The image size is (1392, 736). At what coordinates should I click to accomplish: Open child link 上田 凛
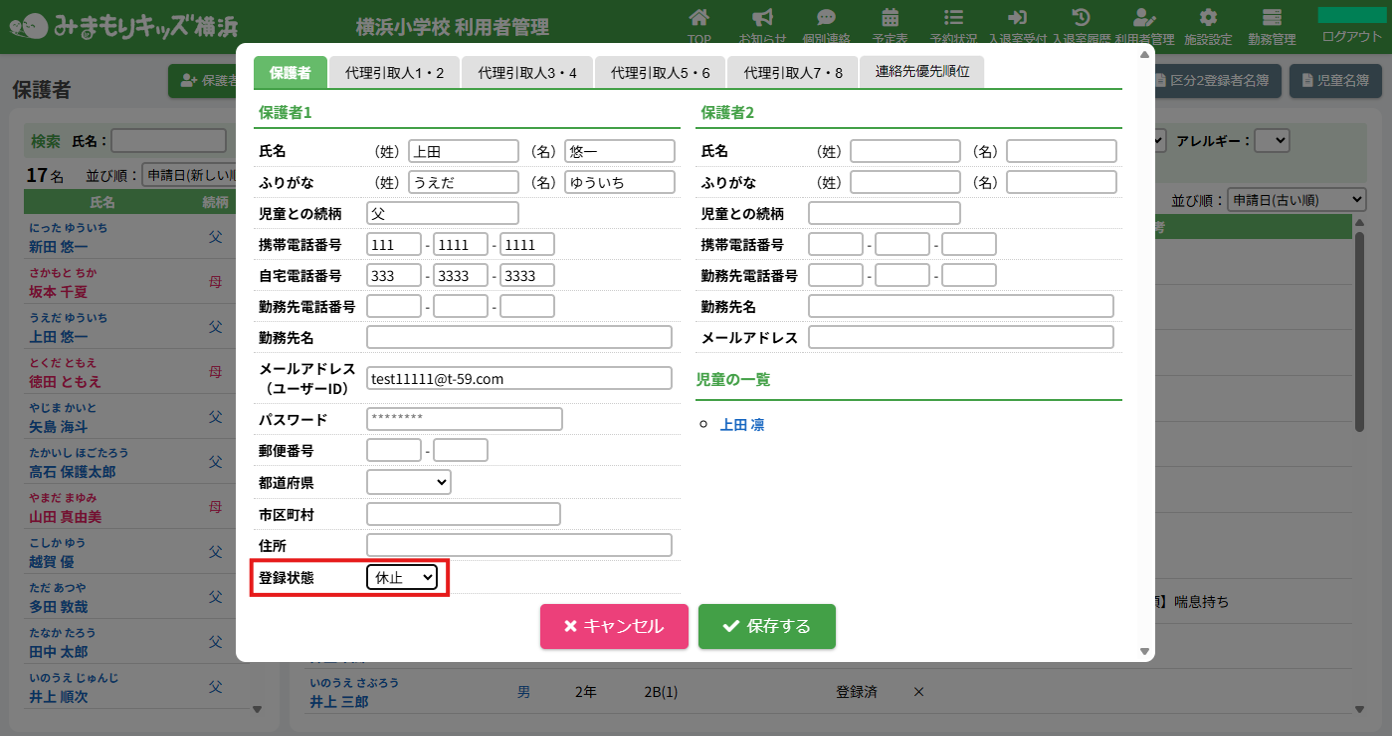click(742, 425)
